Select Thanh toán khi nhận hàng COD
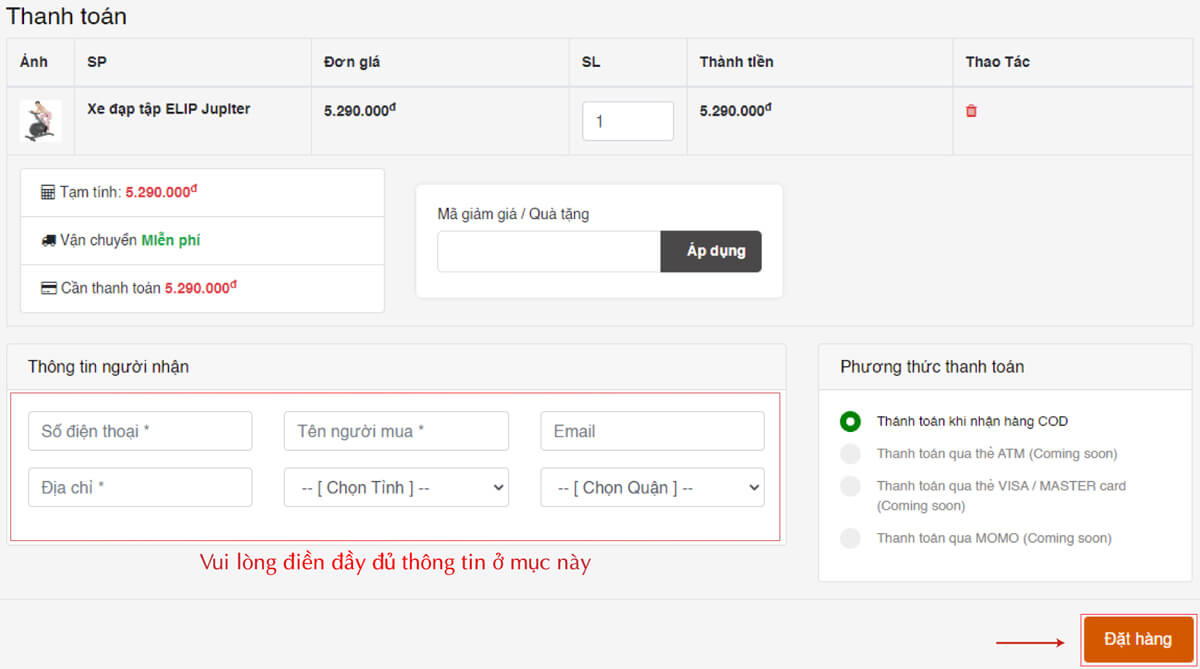Image resolution: width=1200 pixels, height=669 pixels. (850, 422)
